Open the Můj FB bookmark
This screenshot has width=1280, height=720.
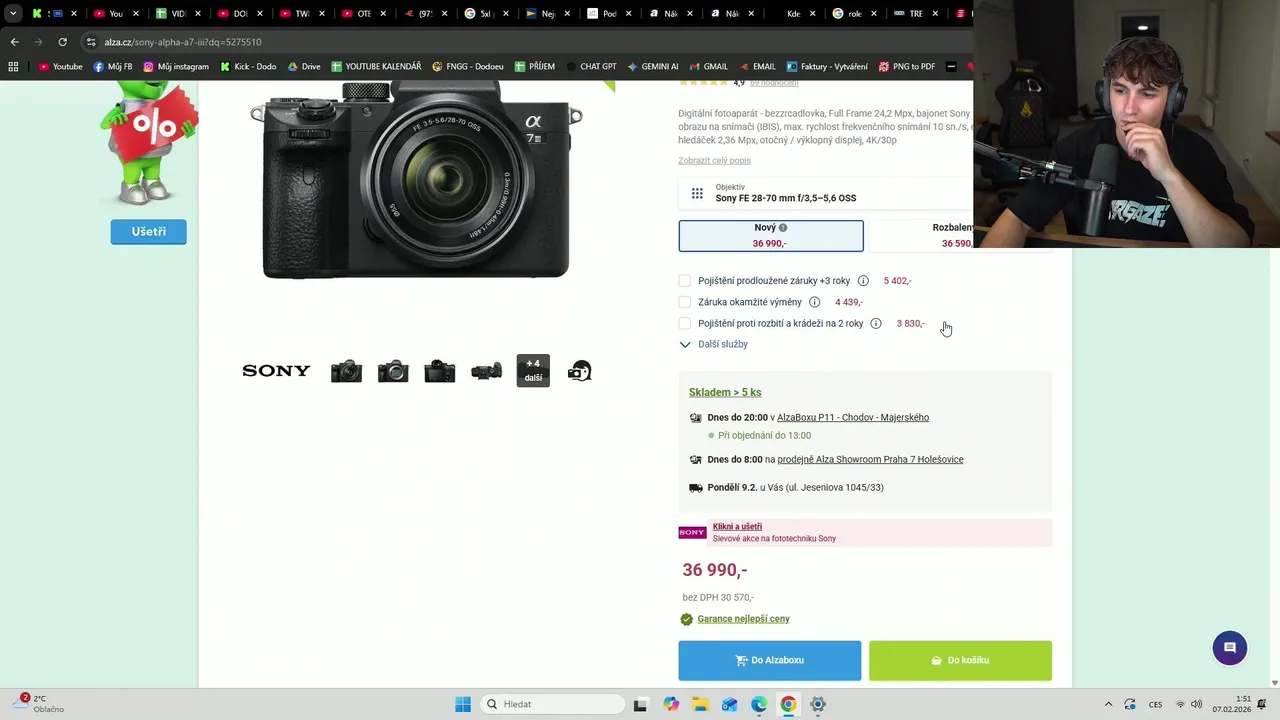pyautogui.click(x=113, y=67)
